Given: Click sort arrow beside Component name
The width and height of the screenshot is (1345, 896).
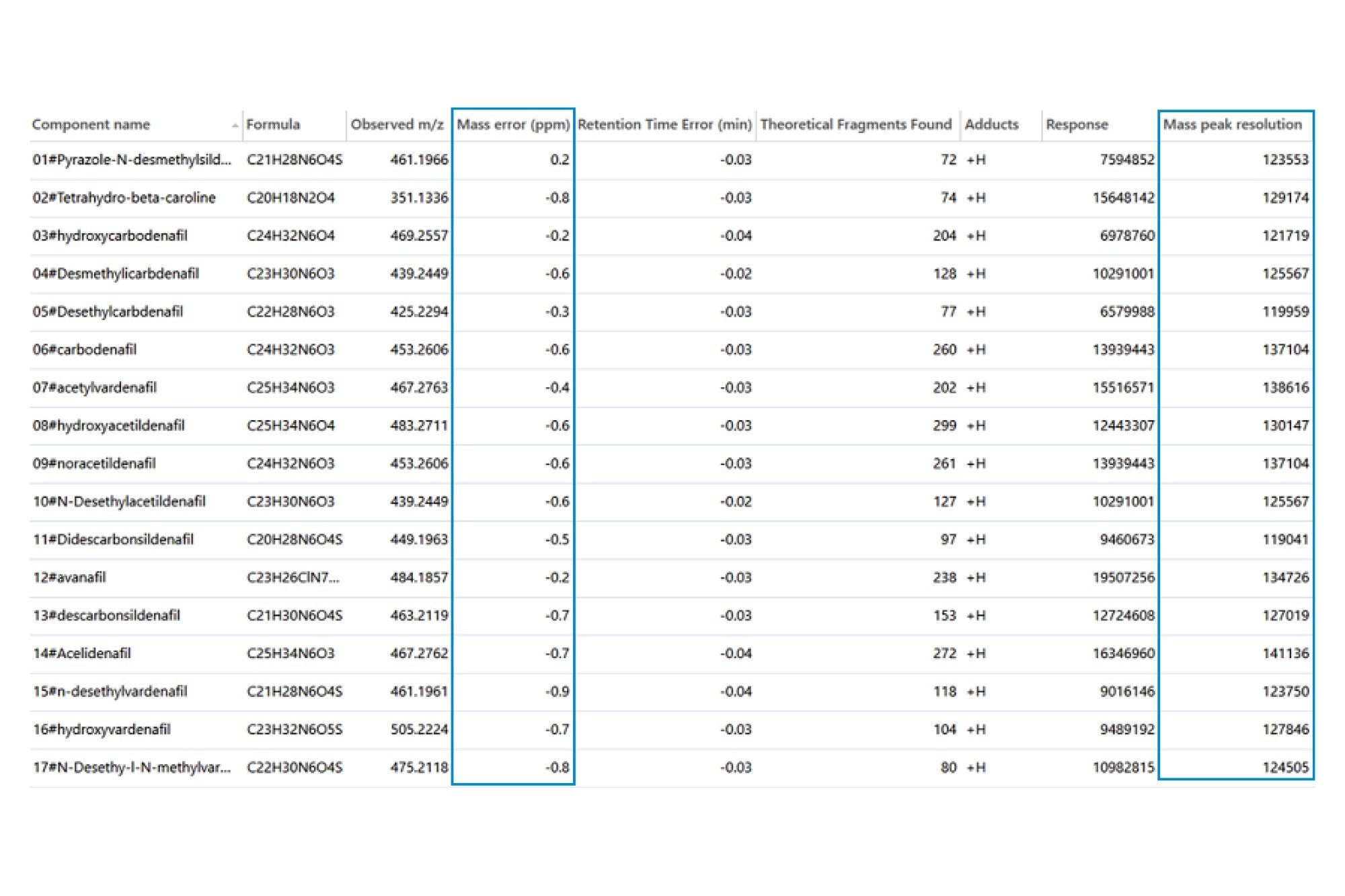Looking at the screenshot, I should (x=235, y=126).
